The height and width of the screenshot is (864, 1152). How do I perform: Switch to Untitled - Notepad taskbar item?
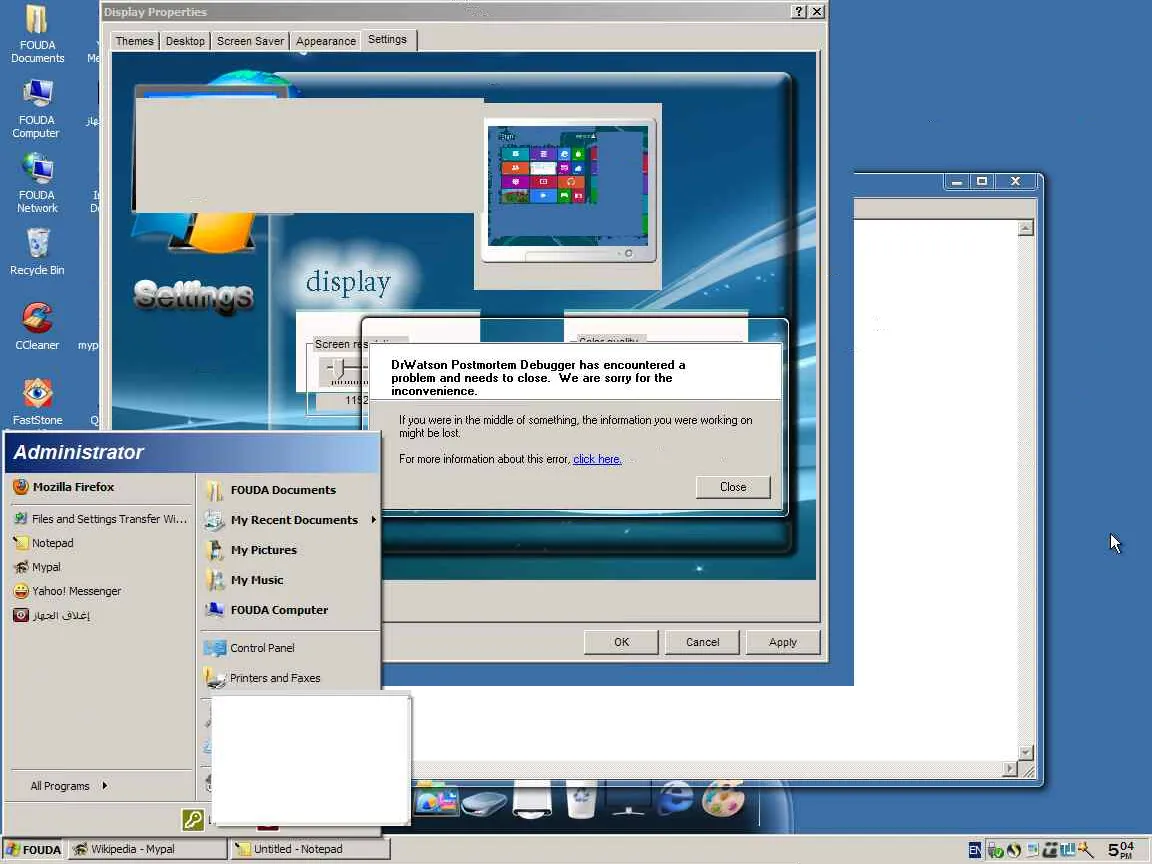[x=310, y=849]
